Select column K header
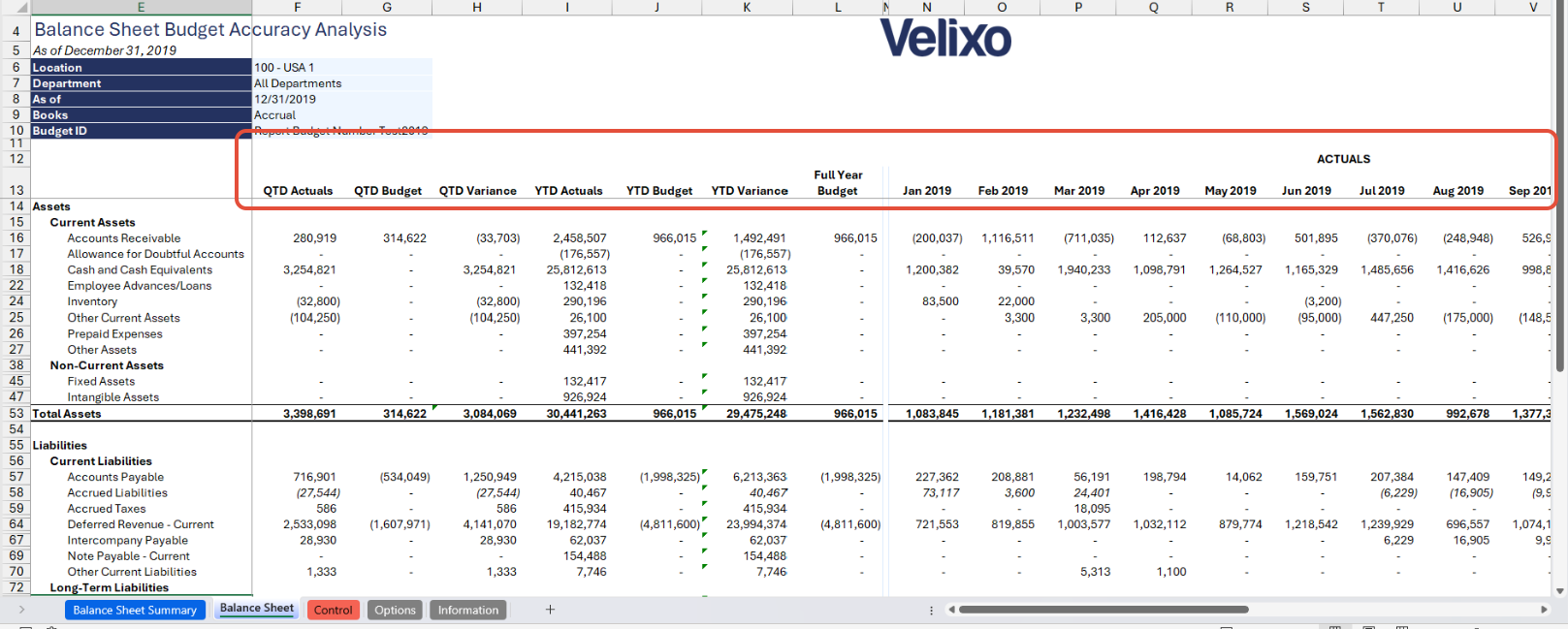This screenshot has width=1568, height=629. [x=747, y=7]
